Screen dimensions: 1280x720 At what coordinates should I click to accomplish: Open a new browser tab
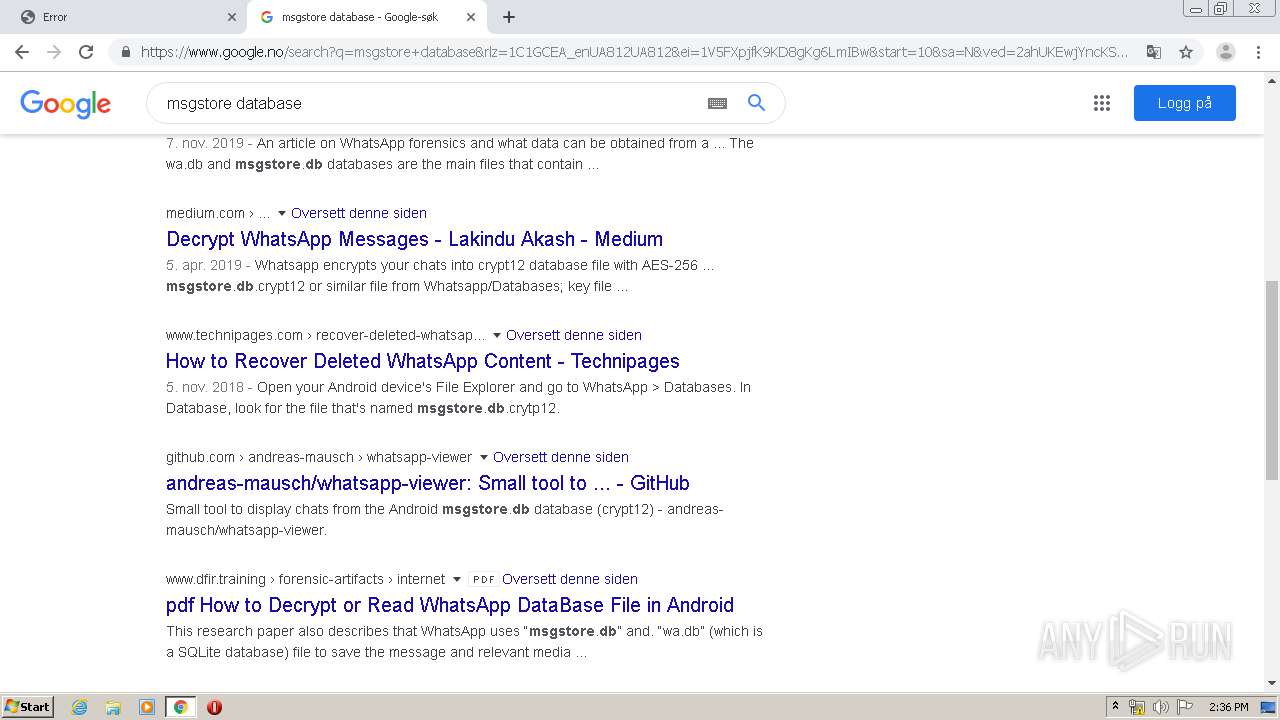coord(508,17)
